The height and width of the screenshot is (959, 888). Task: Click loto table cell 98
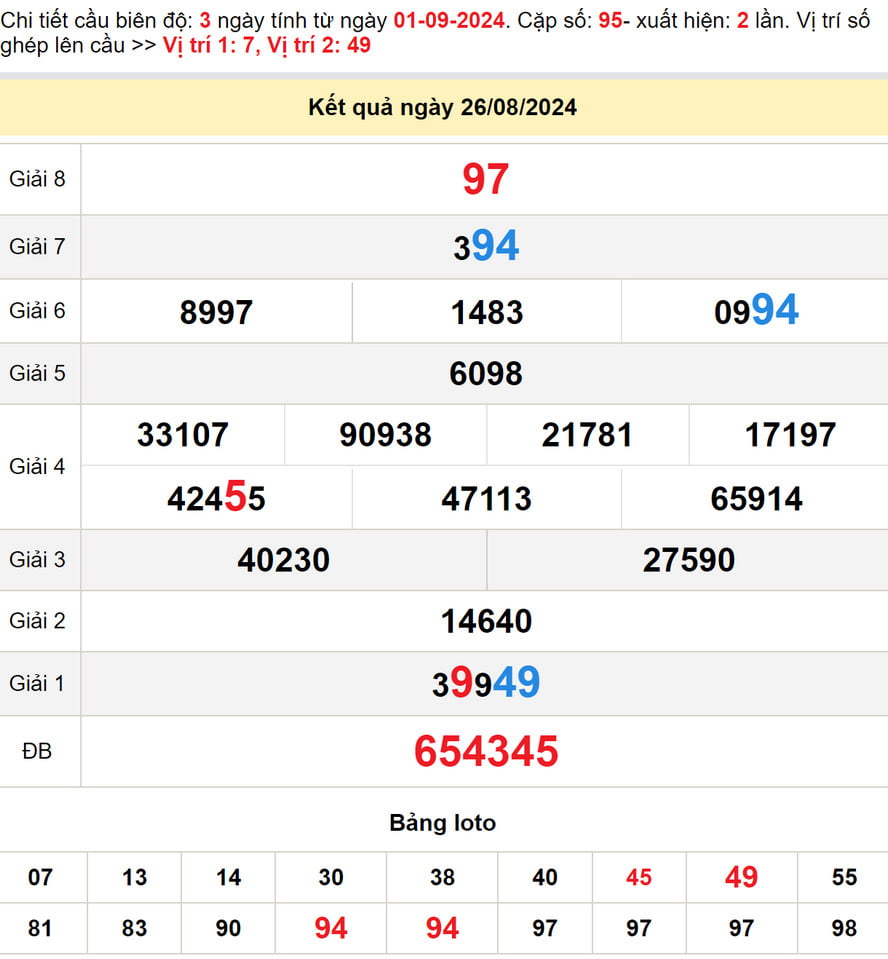[x=845, y=928]
